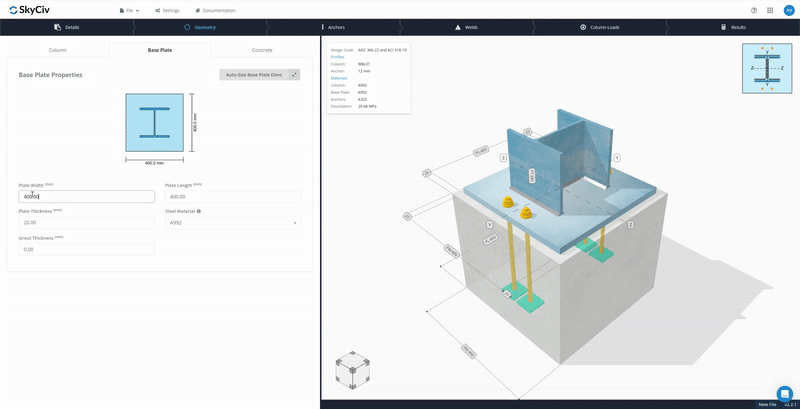The width and height of the screenshot is (800, 409).
Task: Click the top-view plan thumbnail
Action: 766,68
